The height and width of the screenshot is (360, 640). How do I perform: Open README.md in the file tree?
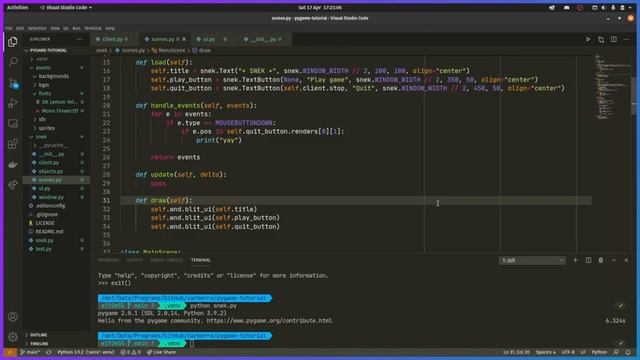56,231
